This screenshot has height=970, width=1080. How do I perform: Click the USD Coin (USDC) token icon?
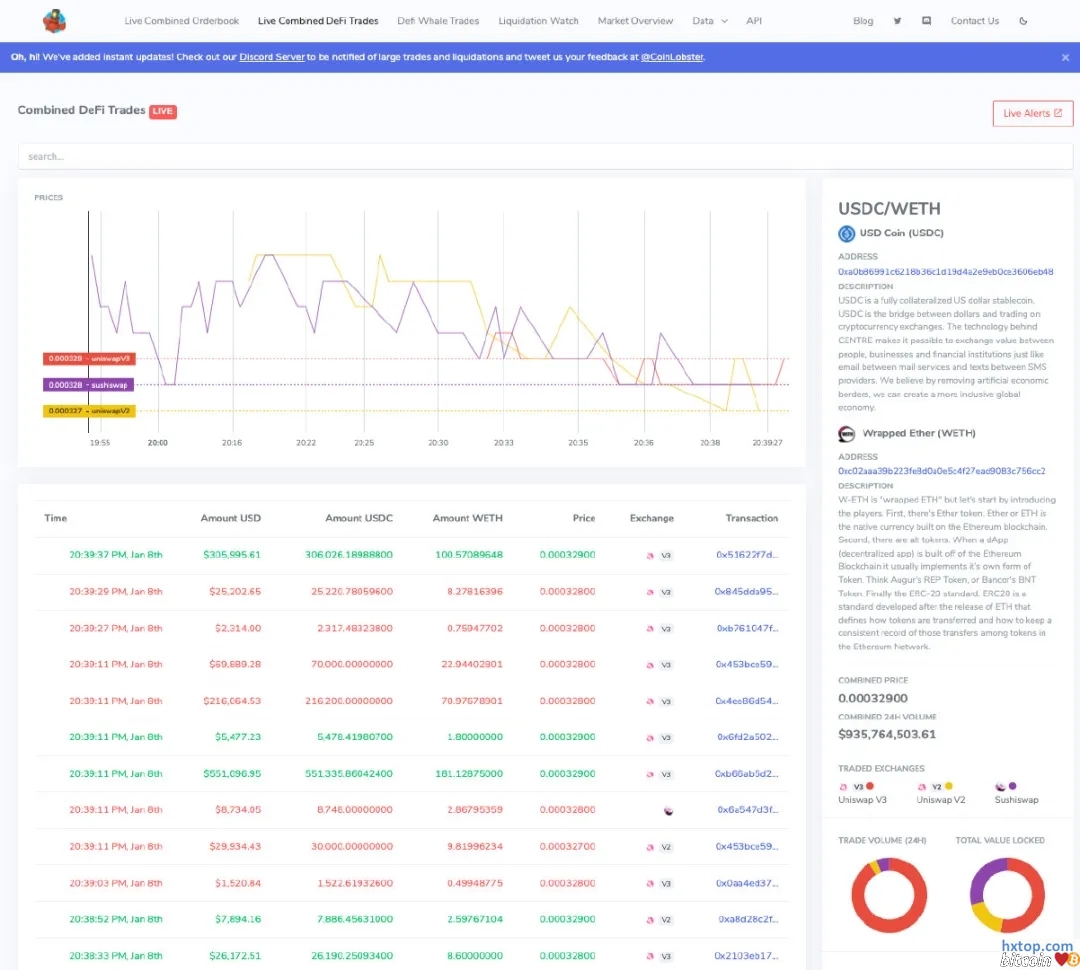847,234
